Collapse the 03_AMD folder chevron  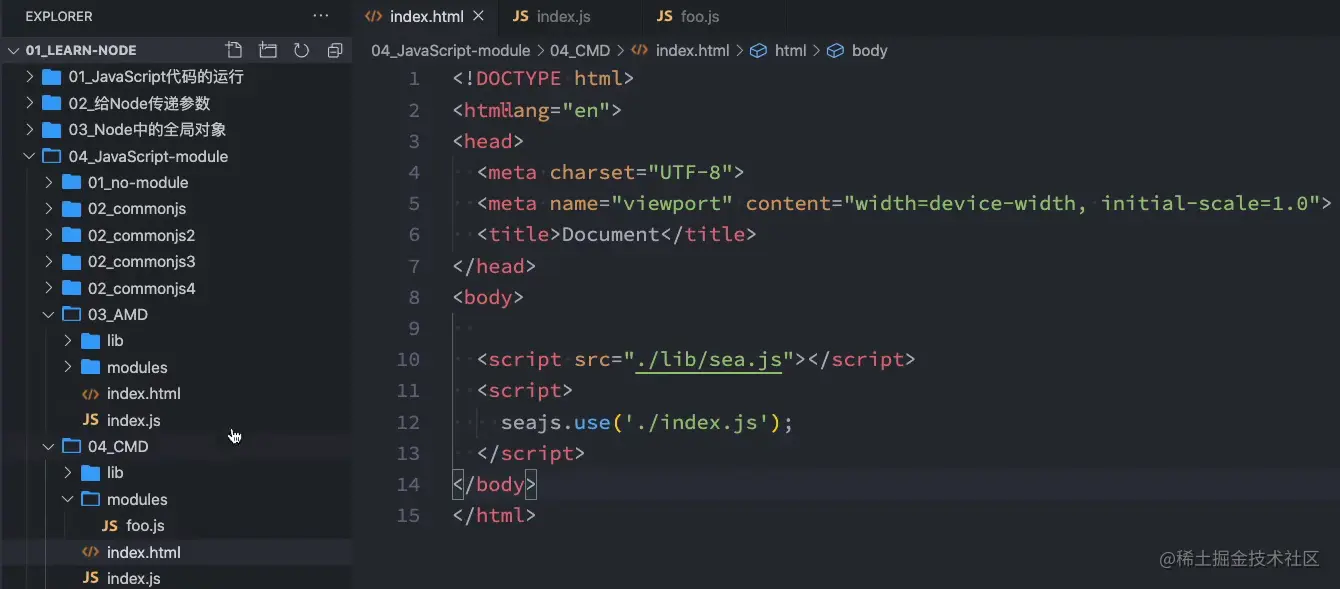[x=49, y=314]
